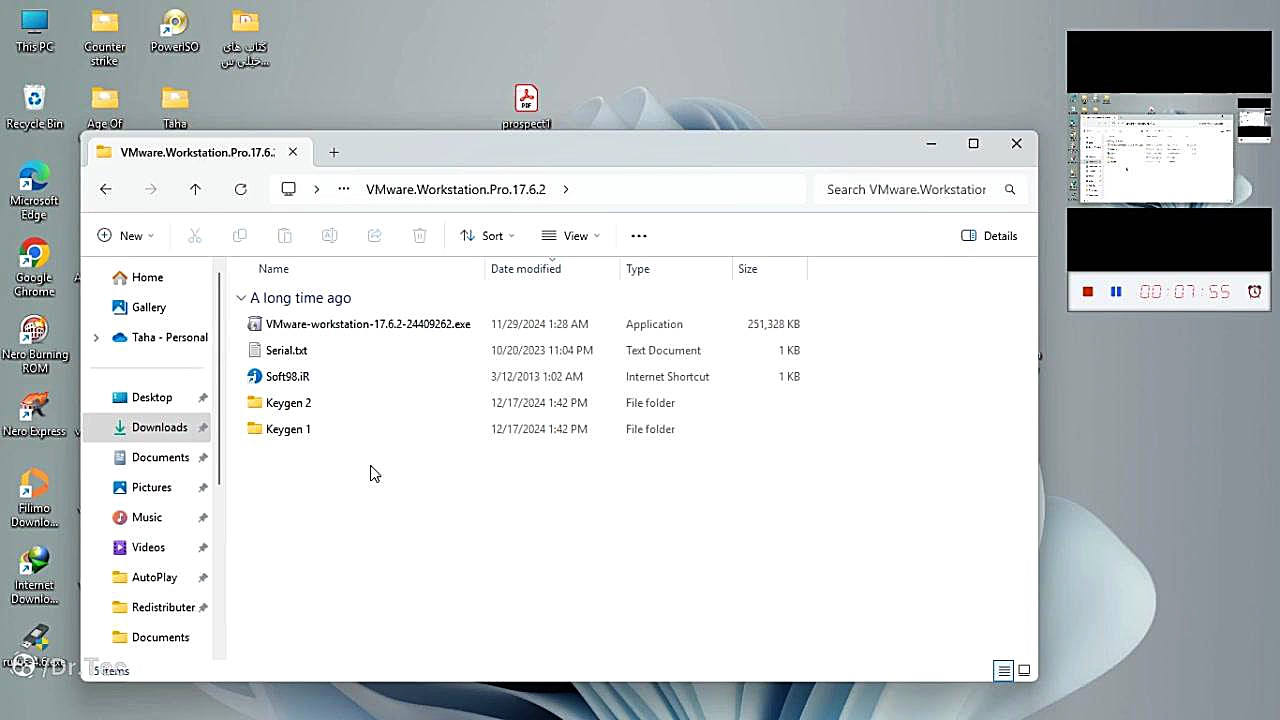Click the Share toolbar icon
The width and height of the screenshot is (1280, 720).
374,236
